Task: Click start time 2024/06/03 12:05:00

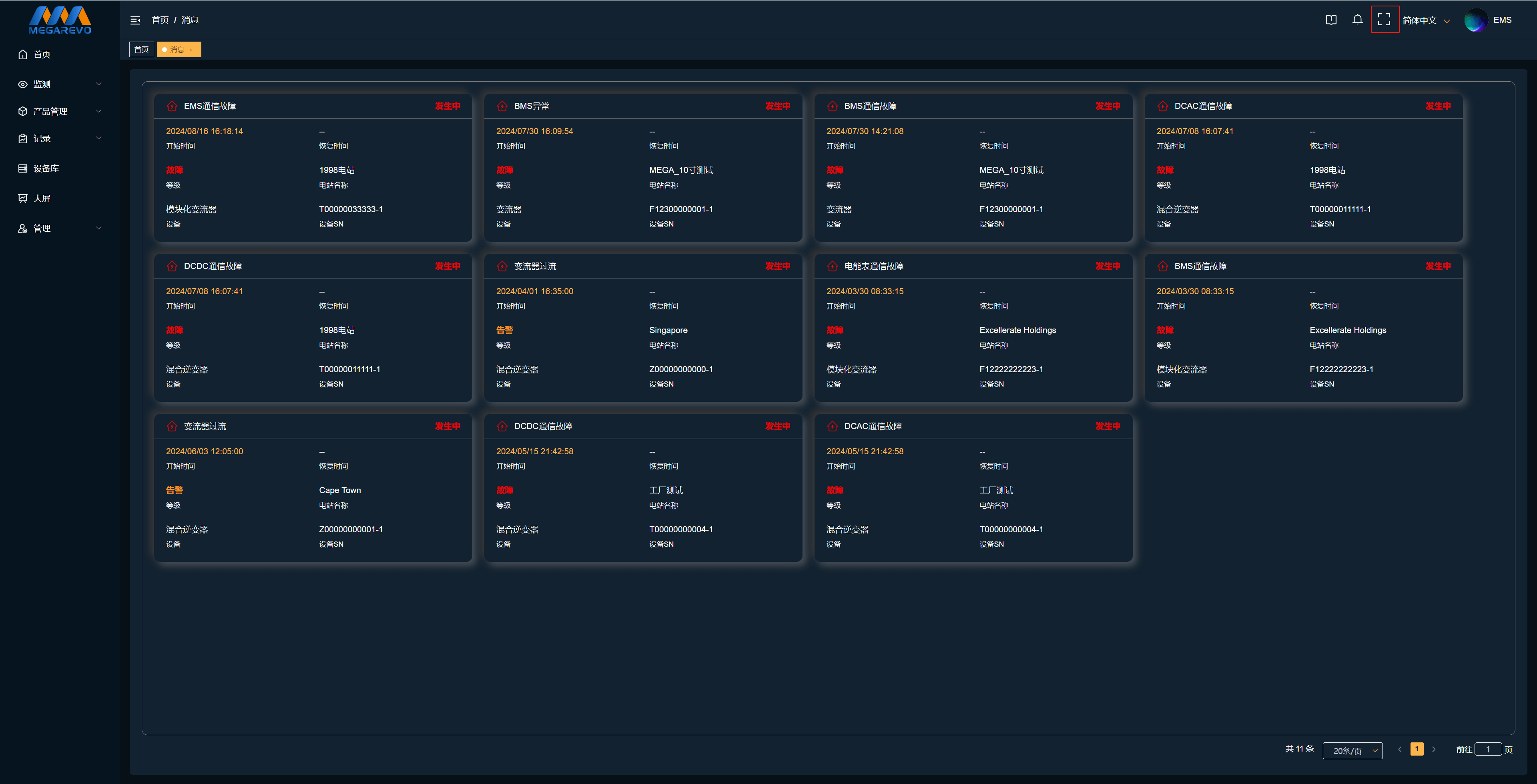Action: pyautogui.click(x=204, y=452)
